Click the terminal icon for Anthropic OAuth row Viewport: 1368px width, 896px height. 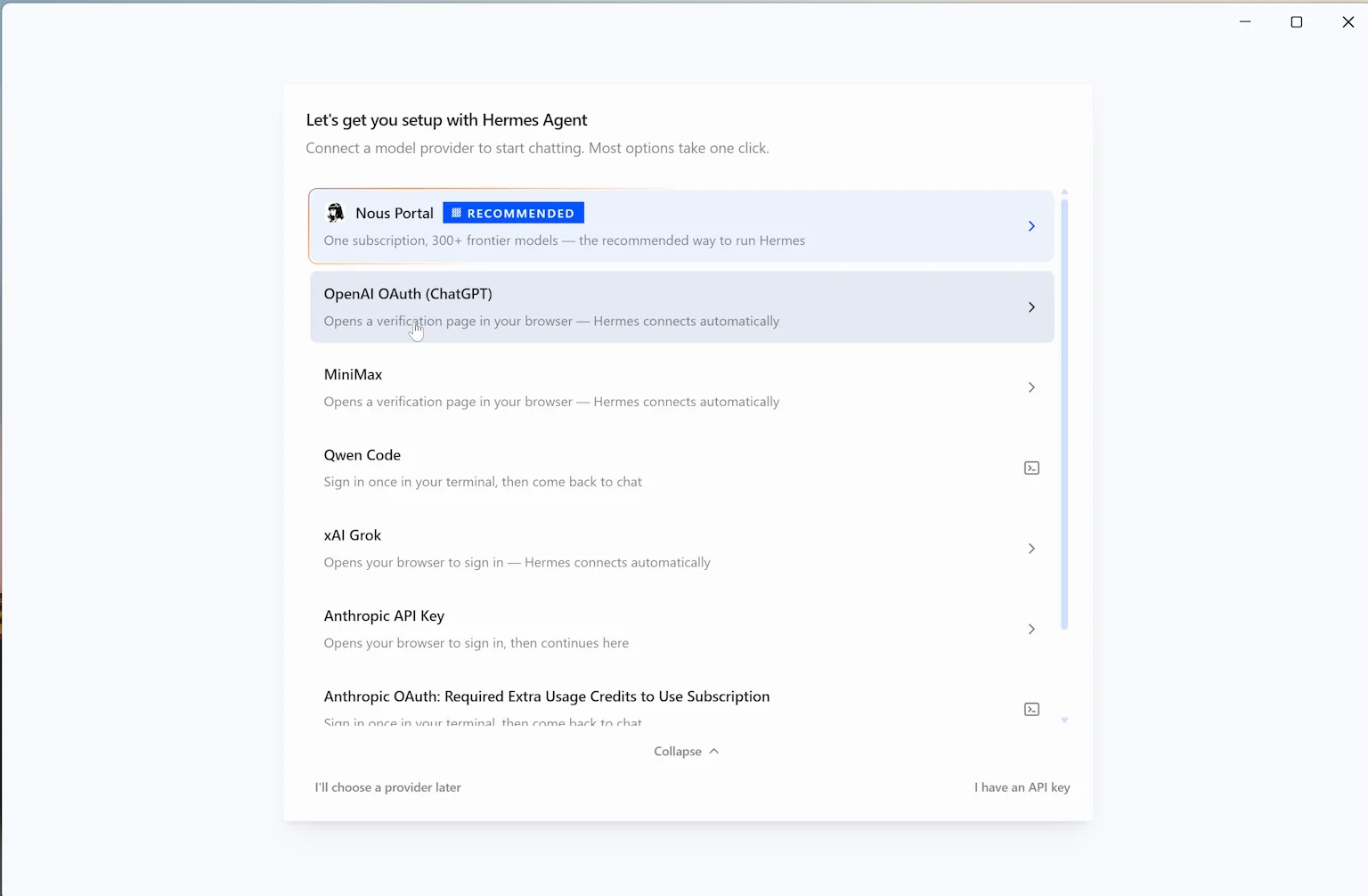pos(1031,710)
